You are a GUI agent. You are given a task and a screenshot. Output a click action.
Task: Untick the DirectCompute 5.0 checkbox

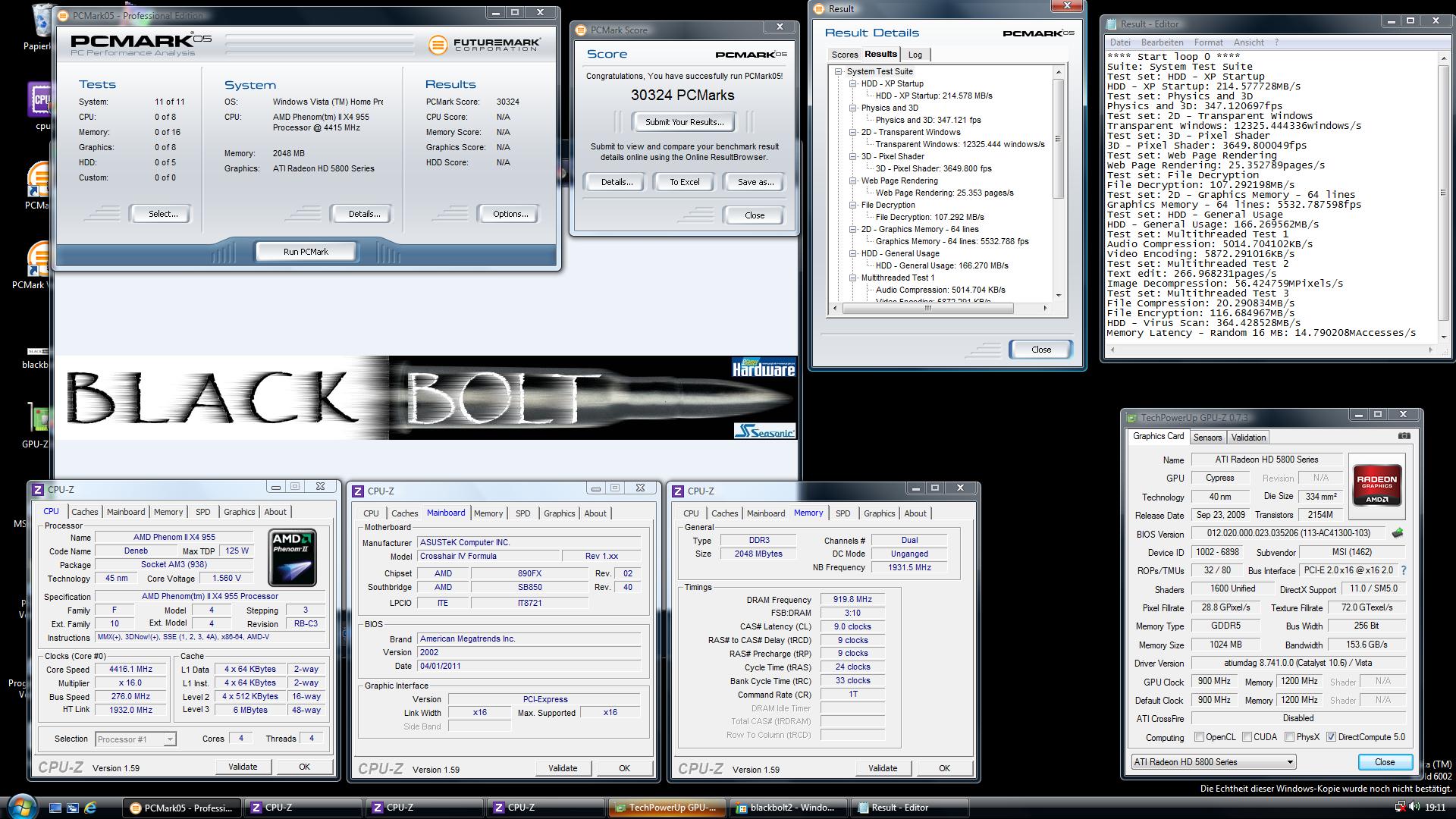(1331, 737)
